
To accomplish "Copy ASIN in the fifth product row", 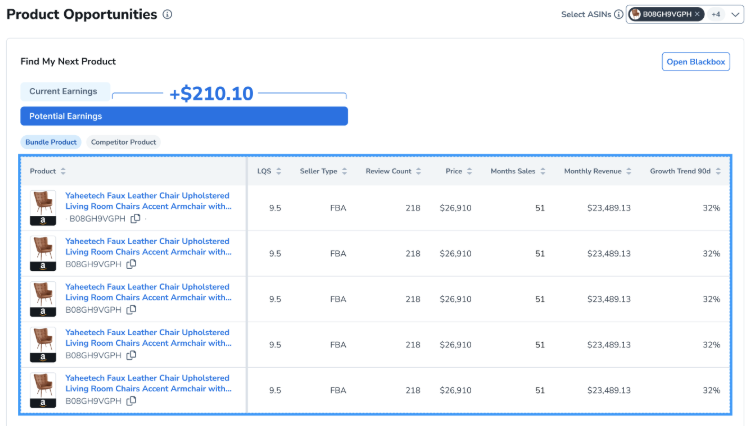I will coord(131,401).
